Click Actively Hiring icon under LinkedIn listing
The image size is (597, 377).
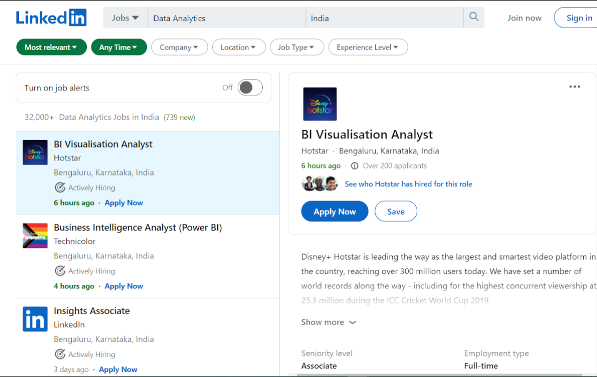[x=60, y=354]
